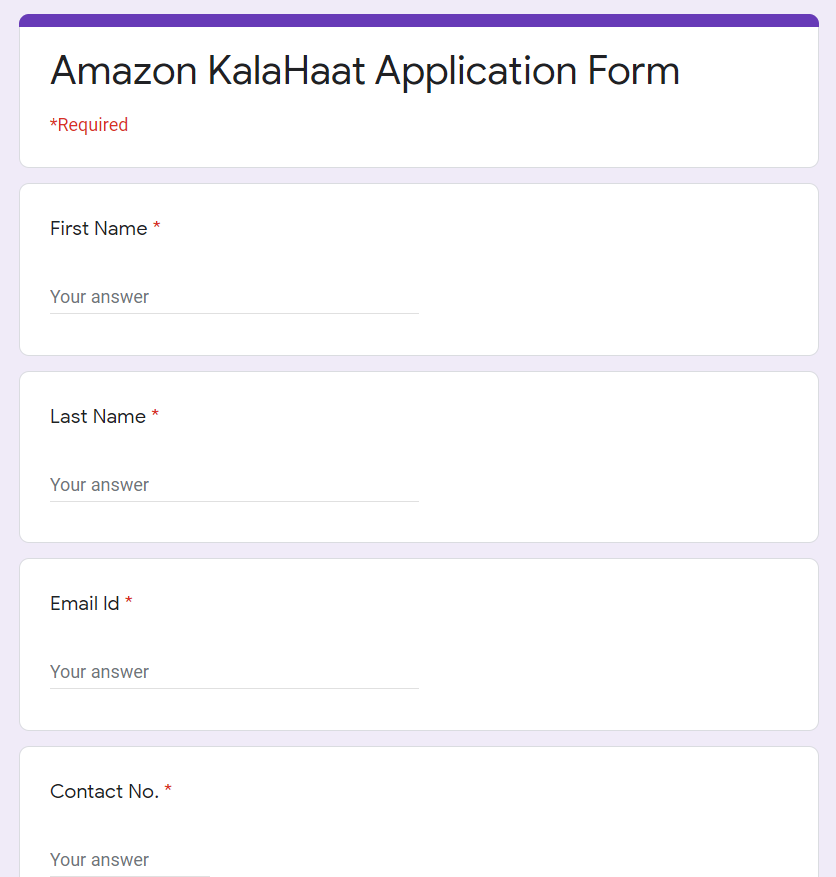The width and height of the screenshot is (836, 877).
Task: Click the Last Name question label
Action: [97, 417]
